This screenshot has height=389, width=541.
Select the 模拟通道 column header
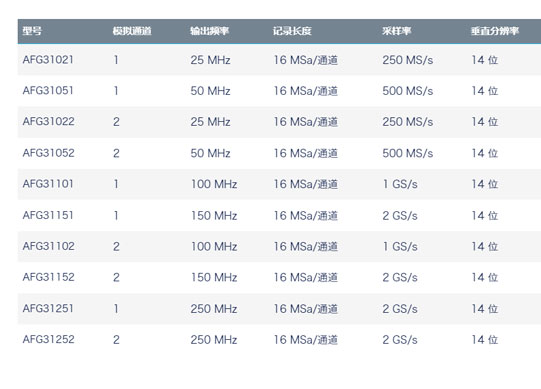[x=132, y=31]
